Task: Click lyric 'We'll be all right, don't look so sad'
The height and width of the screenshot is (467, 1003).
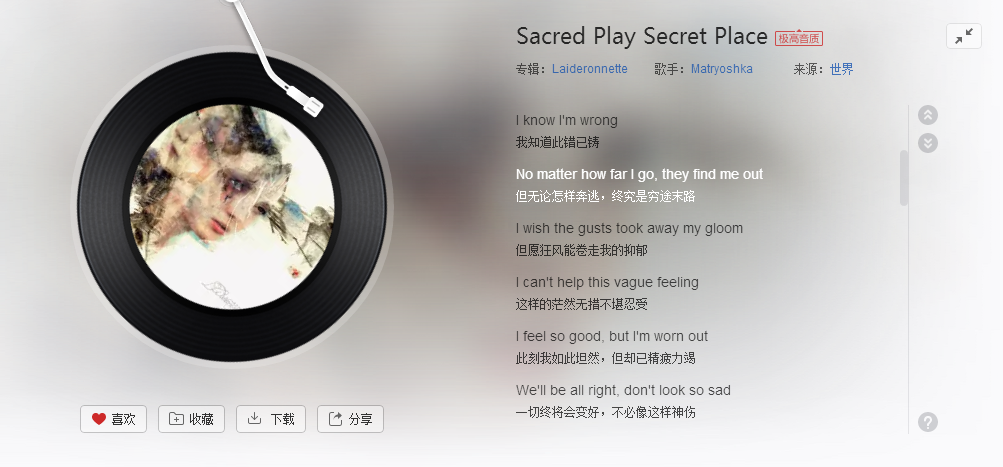Action: pos(623,390)
